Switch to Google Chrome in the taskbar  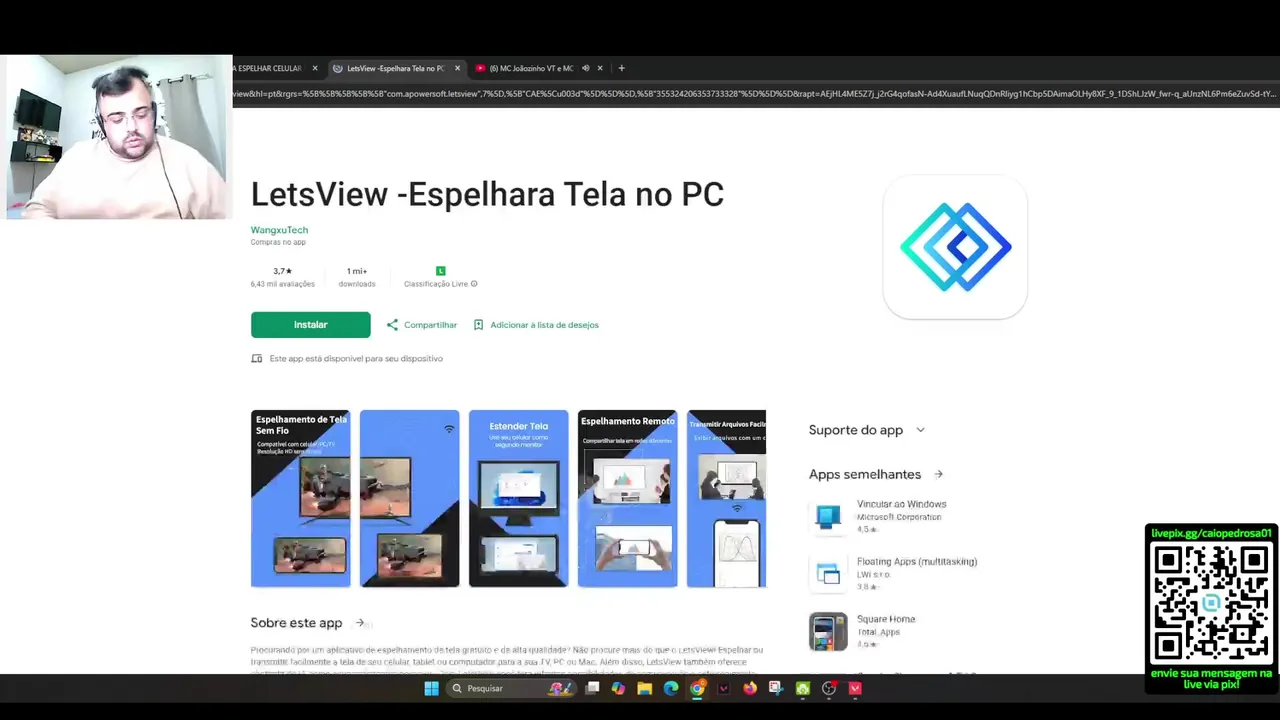(x=697, y=688)
